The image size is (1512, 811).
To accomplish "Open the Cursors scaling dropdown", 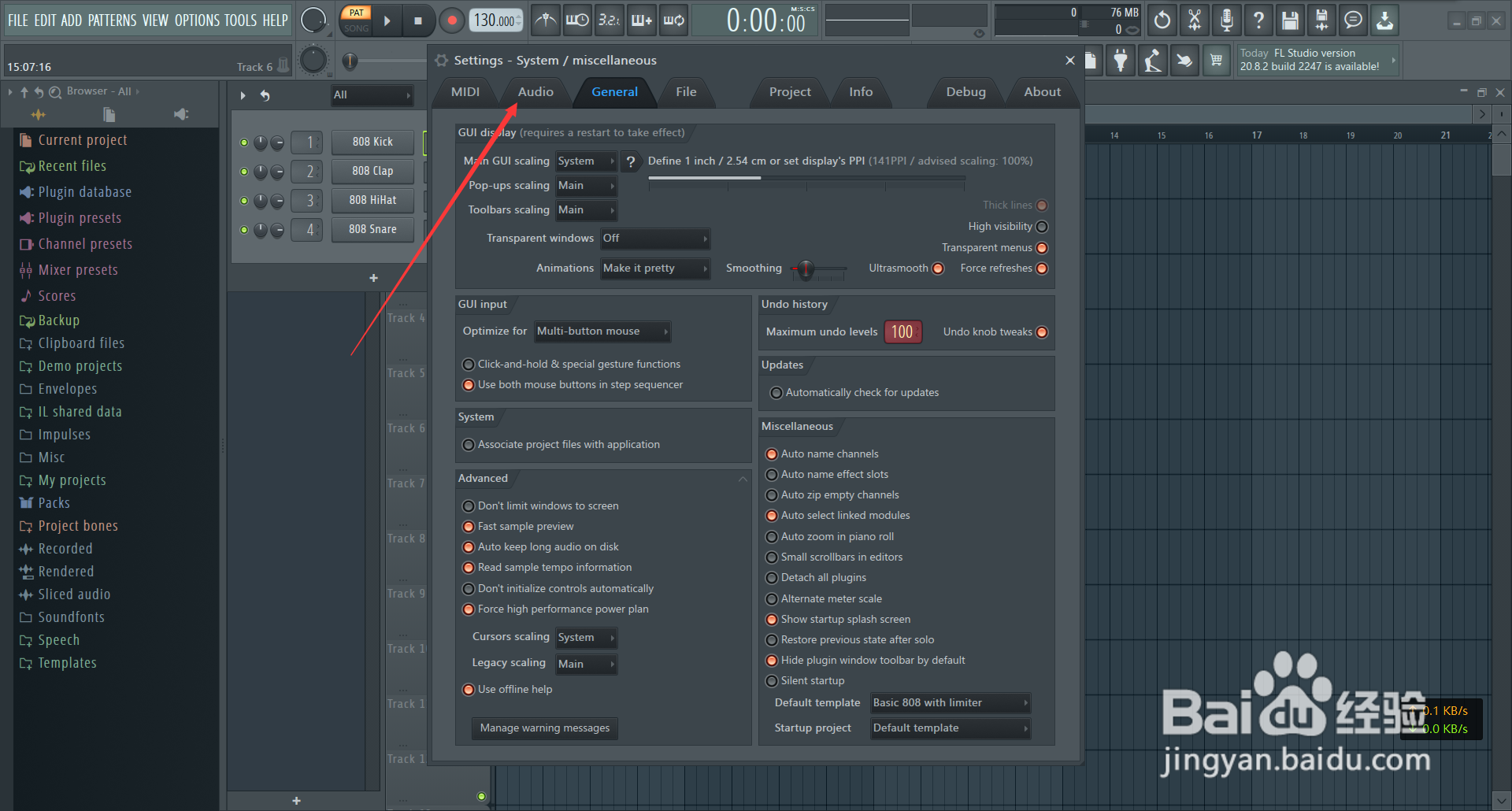I will click(x=586, y=638).
